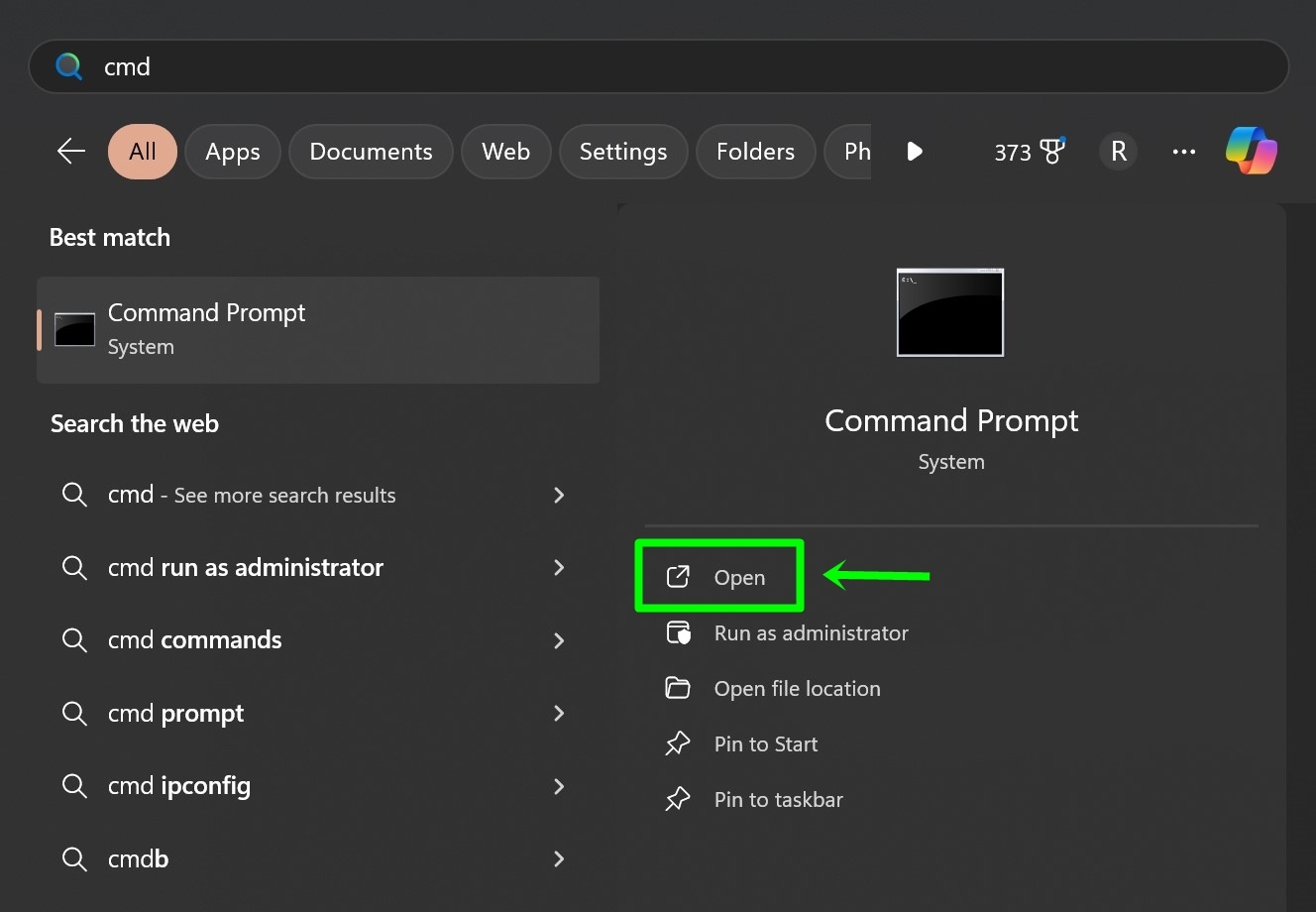The width and height of the screenshot is (1316, 912).
Task: Click search icon beside 'cmd prompt'
Action: pyautogui.click(x=74, y=713)
